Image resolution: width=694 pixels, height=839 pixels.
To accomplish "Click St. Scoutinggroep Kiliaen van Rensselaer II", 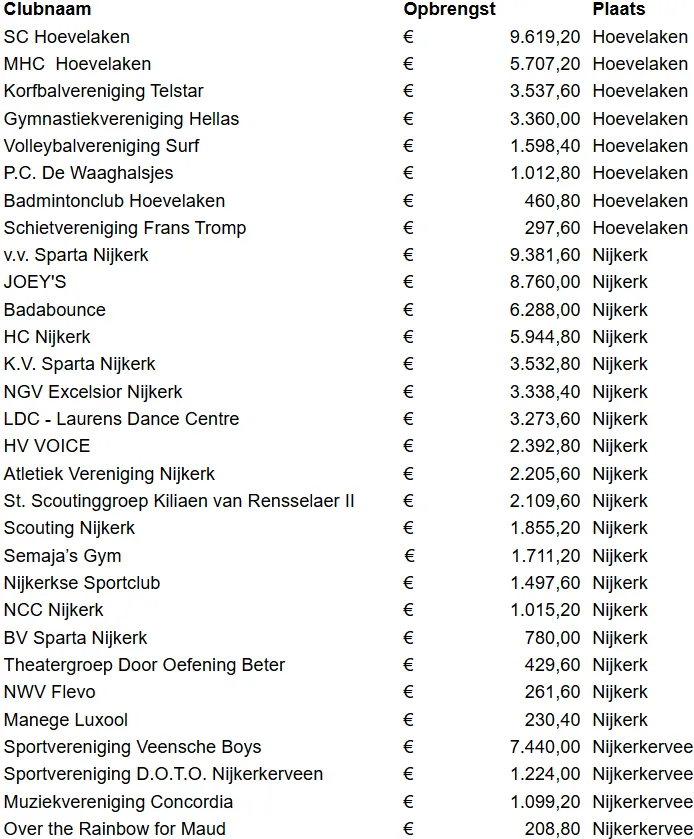I will (179, 501).
